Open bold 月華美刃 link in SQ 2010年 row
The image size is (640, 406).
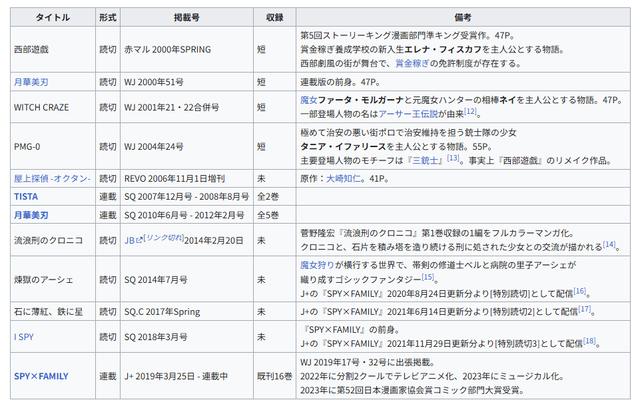point(30,215)
